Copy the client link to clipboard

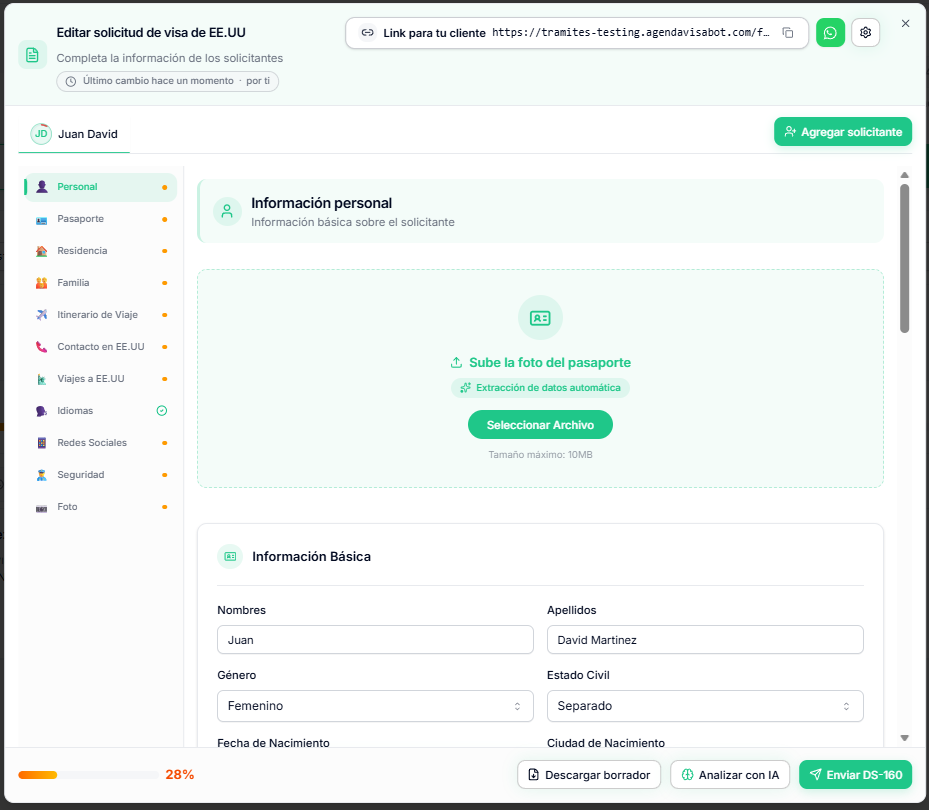click(x=787, y=33)
